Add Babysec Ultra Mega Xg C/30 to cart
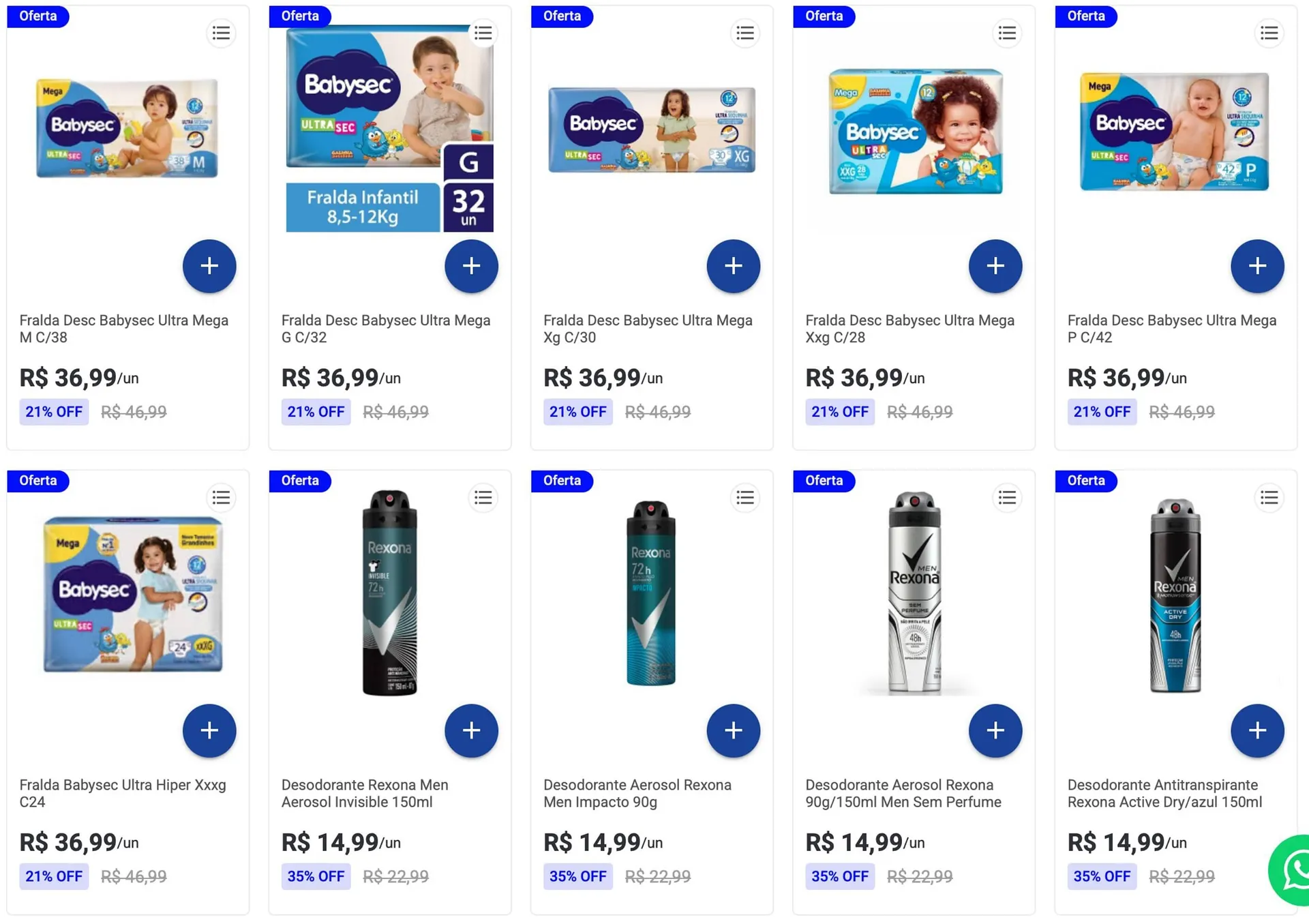1309x924 pixels. click(733, 266)
